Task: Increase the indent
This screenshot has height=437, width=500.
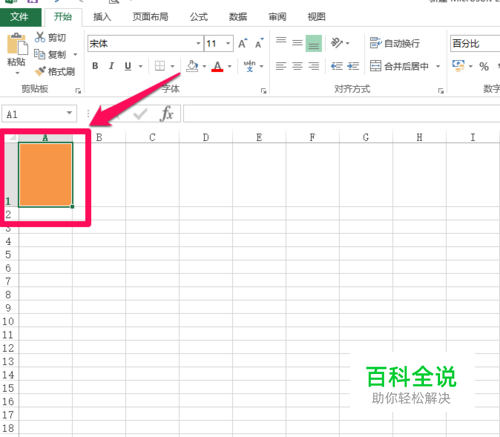Action: 353,66
